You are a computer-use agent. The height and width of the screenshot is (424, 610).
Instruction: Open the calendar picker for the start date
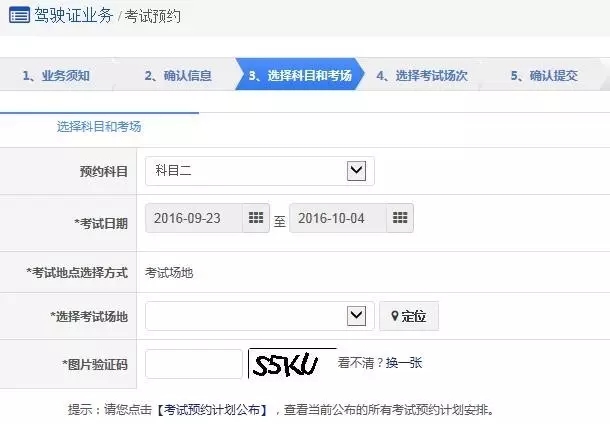pyautogui.click(x=256, y=218)
